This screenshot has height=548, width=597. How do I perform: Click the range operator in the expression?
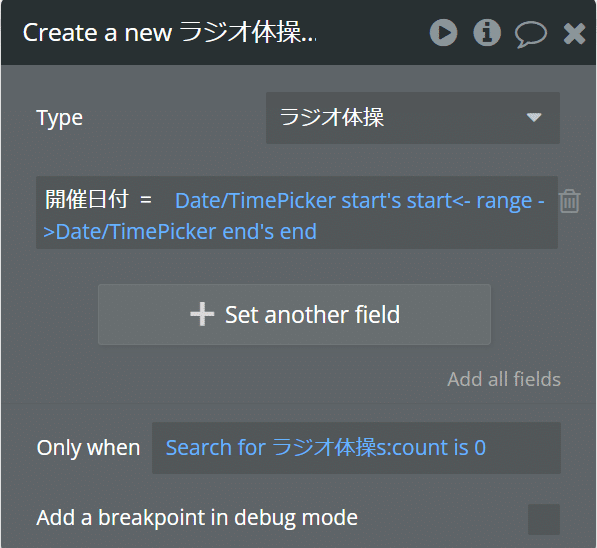coord(499,201)
